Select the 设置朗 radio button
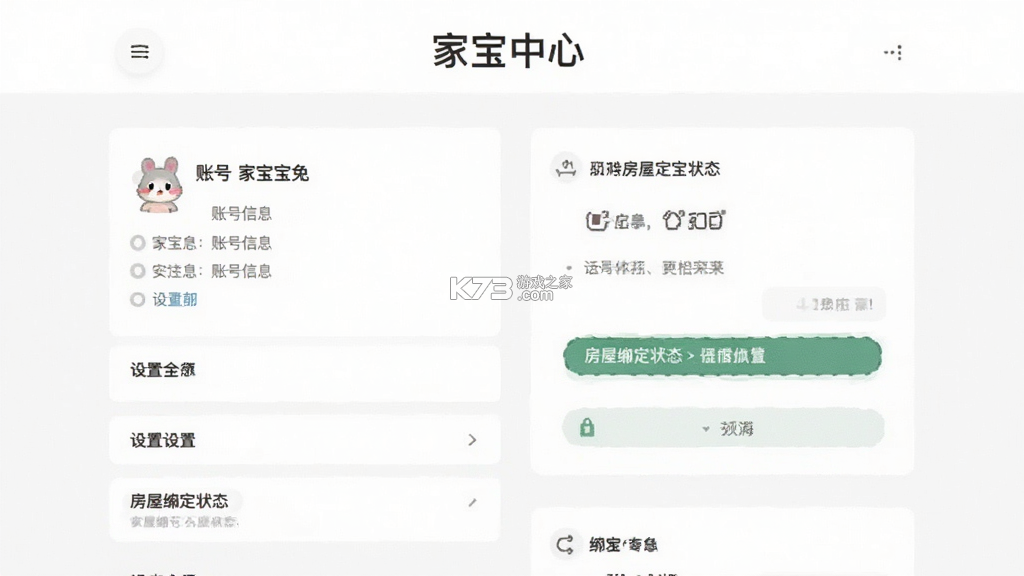 point(137,299)
